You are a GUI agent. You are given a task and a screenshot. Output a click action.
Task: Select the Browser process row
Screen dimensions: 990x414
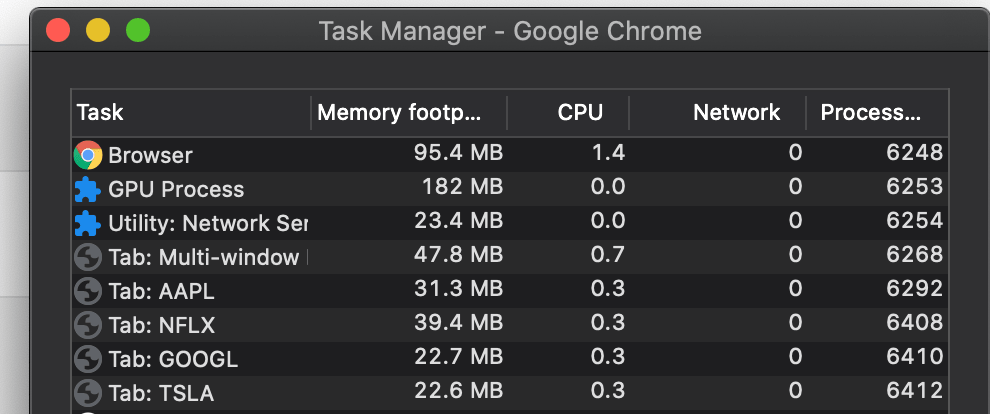pos(150,155)
